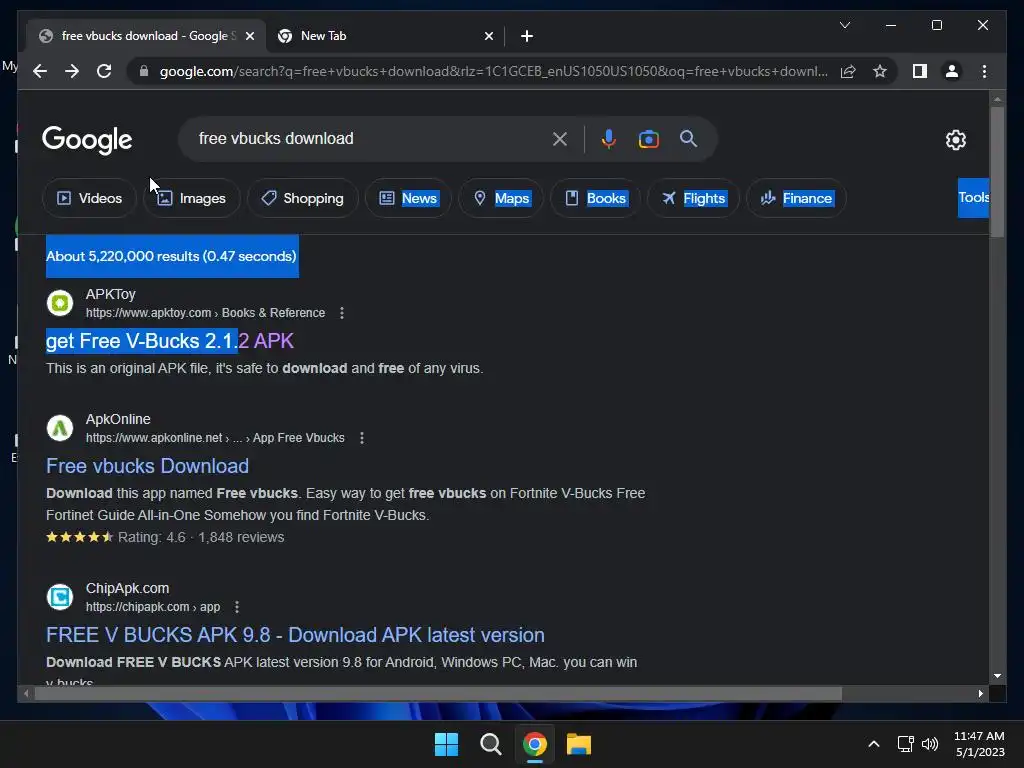Click the Google logo
This screenshot has width=1024, height=768.
click(x=87, y=139)
